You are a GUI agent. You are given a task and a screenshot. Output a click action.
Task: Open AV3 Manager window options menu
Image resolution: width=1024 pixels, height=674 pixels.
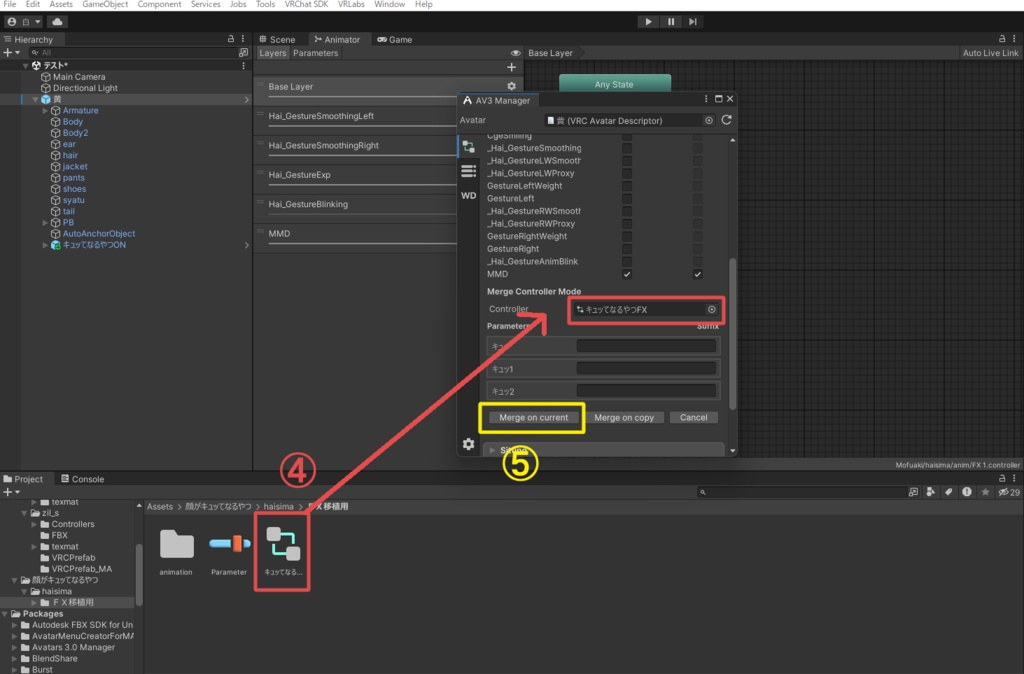(706, 99)
